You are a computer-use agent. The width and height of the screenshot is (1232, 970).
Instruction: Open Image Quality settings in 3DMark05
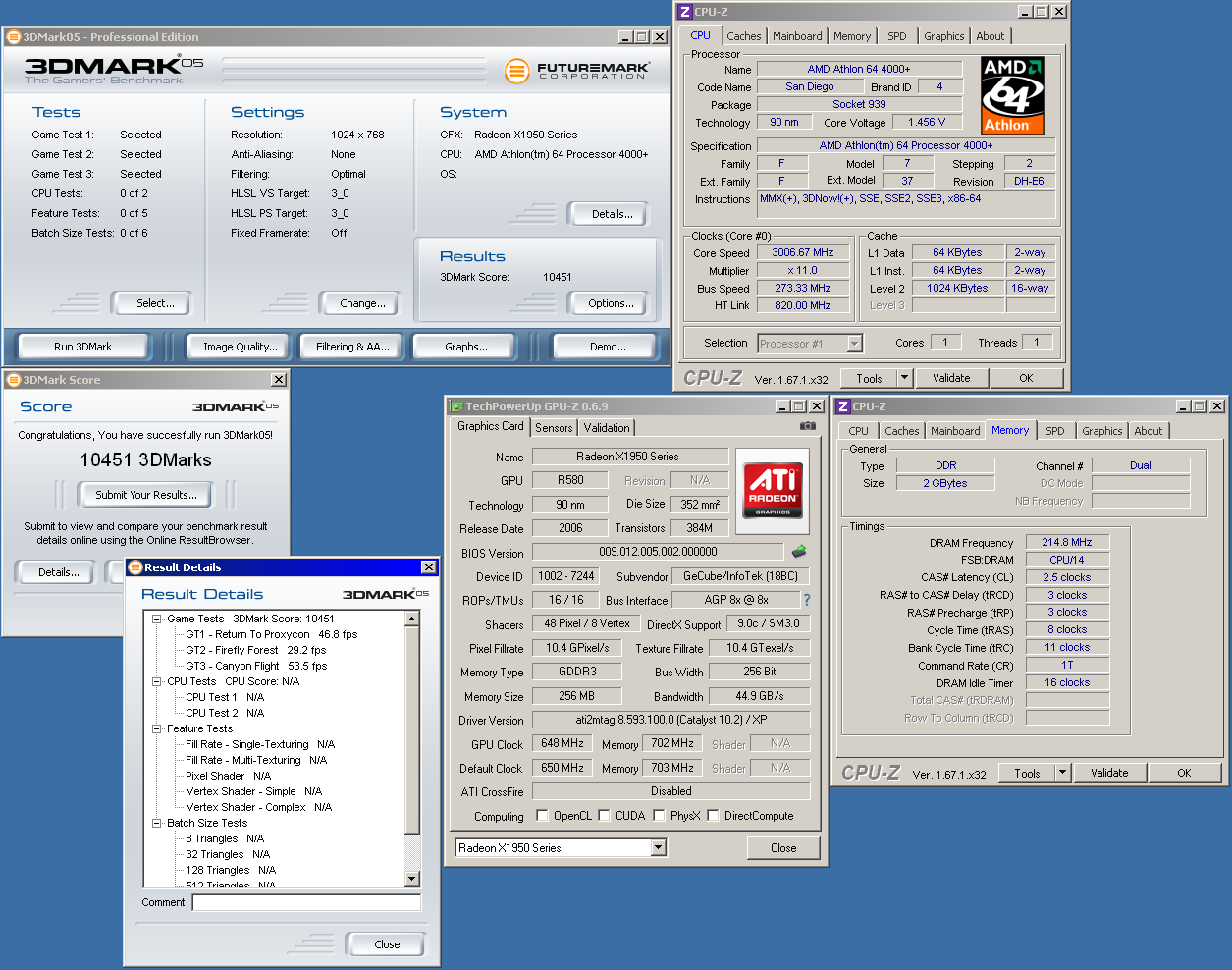tap(241, 347)
